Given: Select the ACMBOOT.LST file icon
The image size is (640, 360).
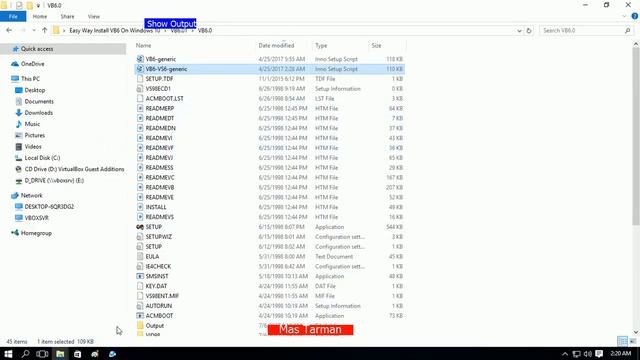Looking at the screenshot, I should 140,98.
